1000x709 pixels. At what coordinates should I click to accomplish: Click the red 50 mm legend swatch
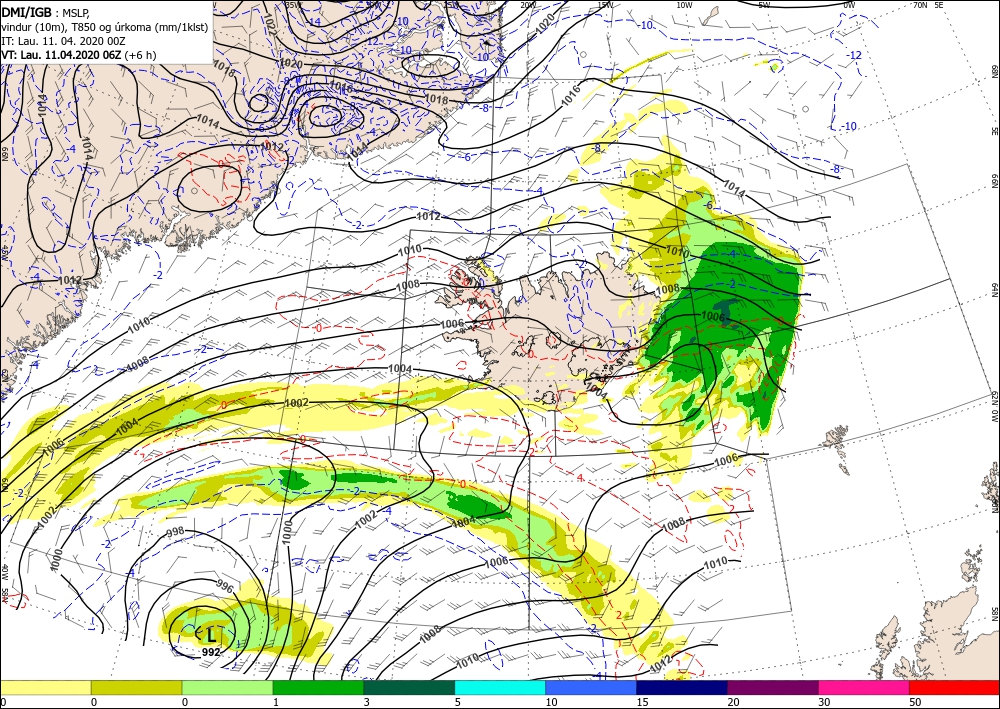(x=955, y=687)
